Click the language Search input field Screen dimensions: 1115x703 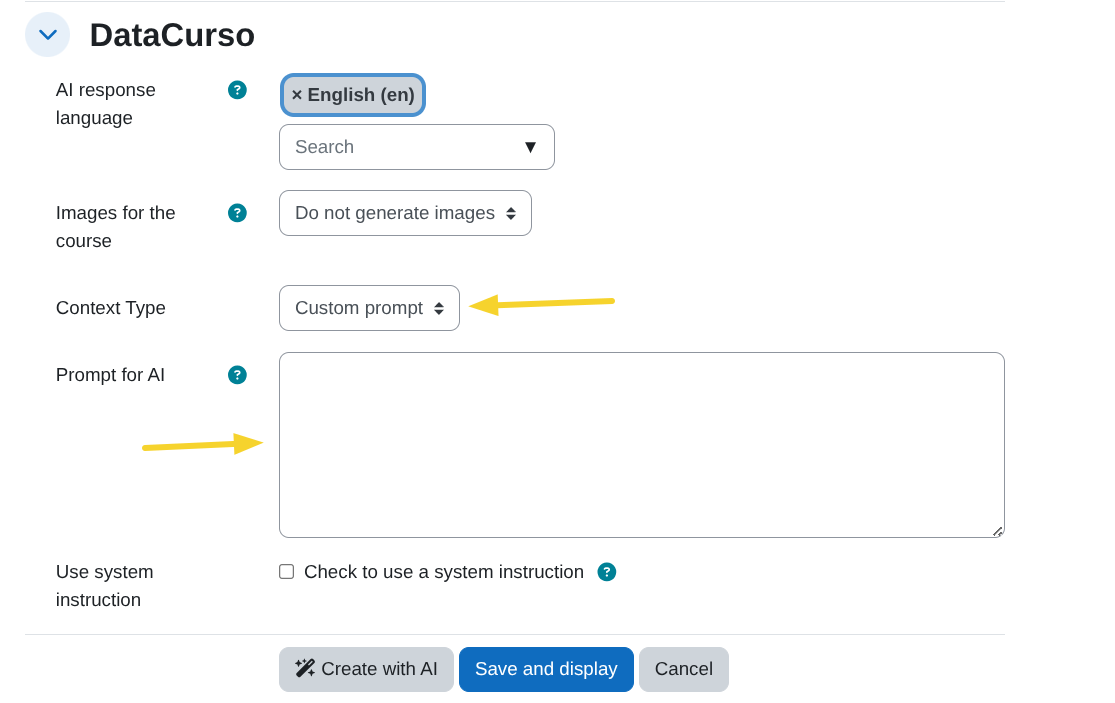point(400,147)
